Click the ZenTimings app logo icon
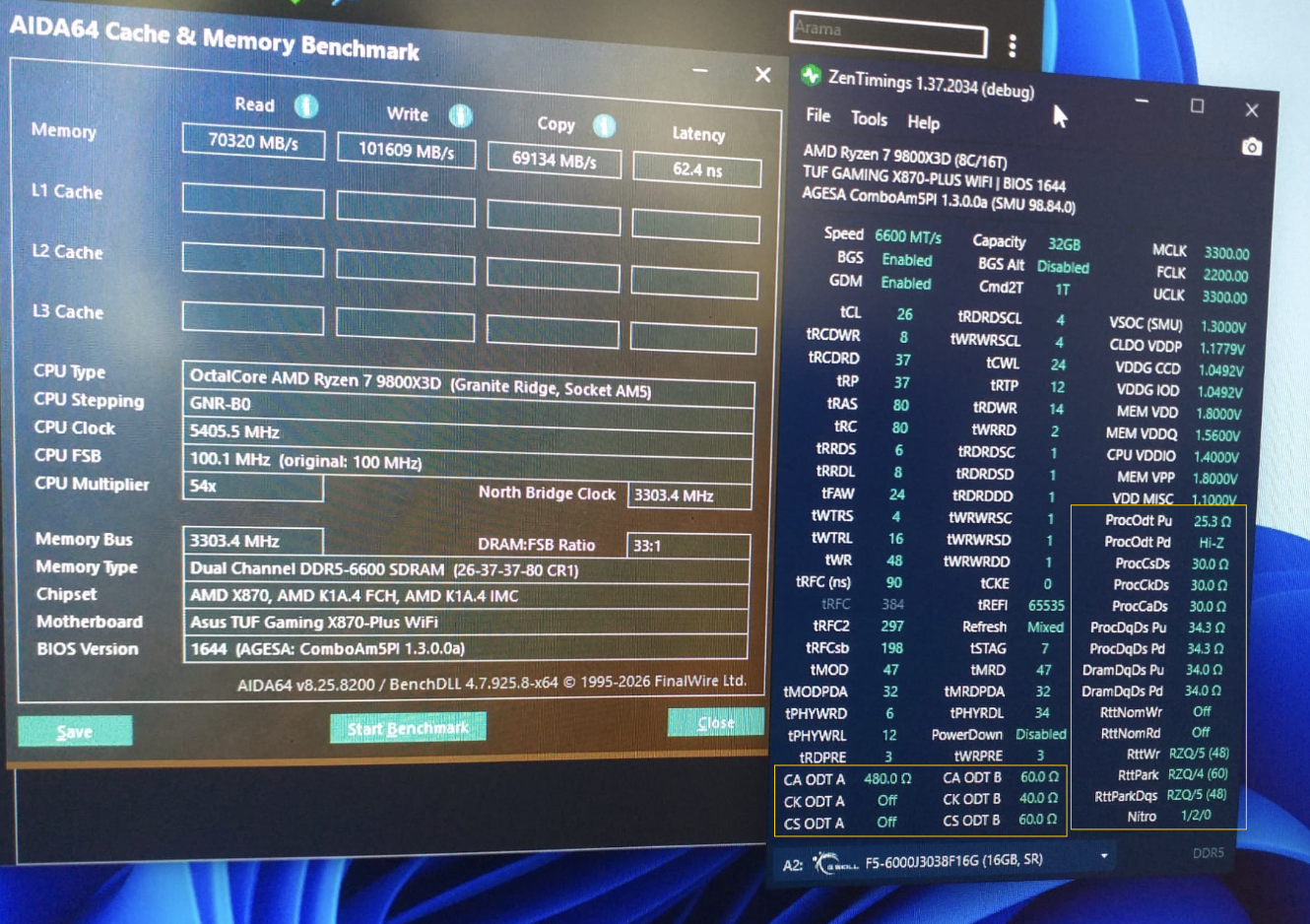Screen dimensions: 1310x924 [x=811, y=76]
